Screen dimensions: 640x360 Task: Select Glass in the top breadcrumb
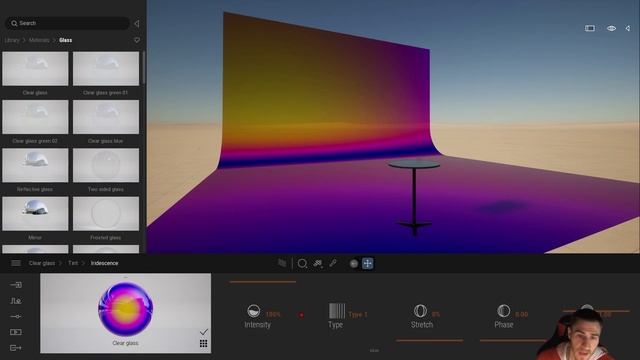pyautogui.click(x=65, y=40)
